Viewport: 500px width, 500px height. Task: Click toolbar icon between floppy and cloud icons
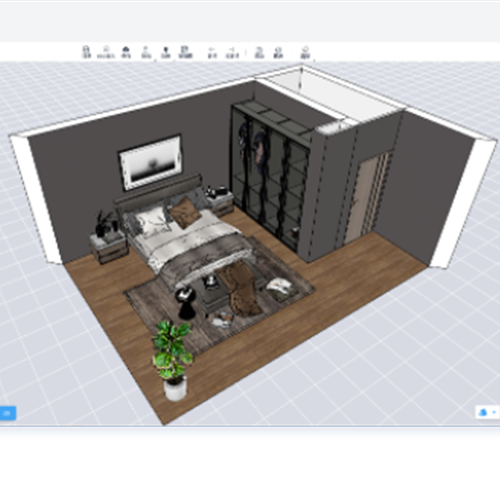coord(106,52)
